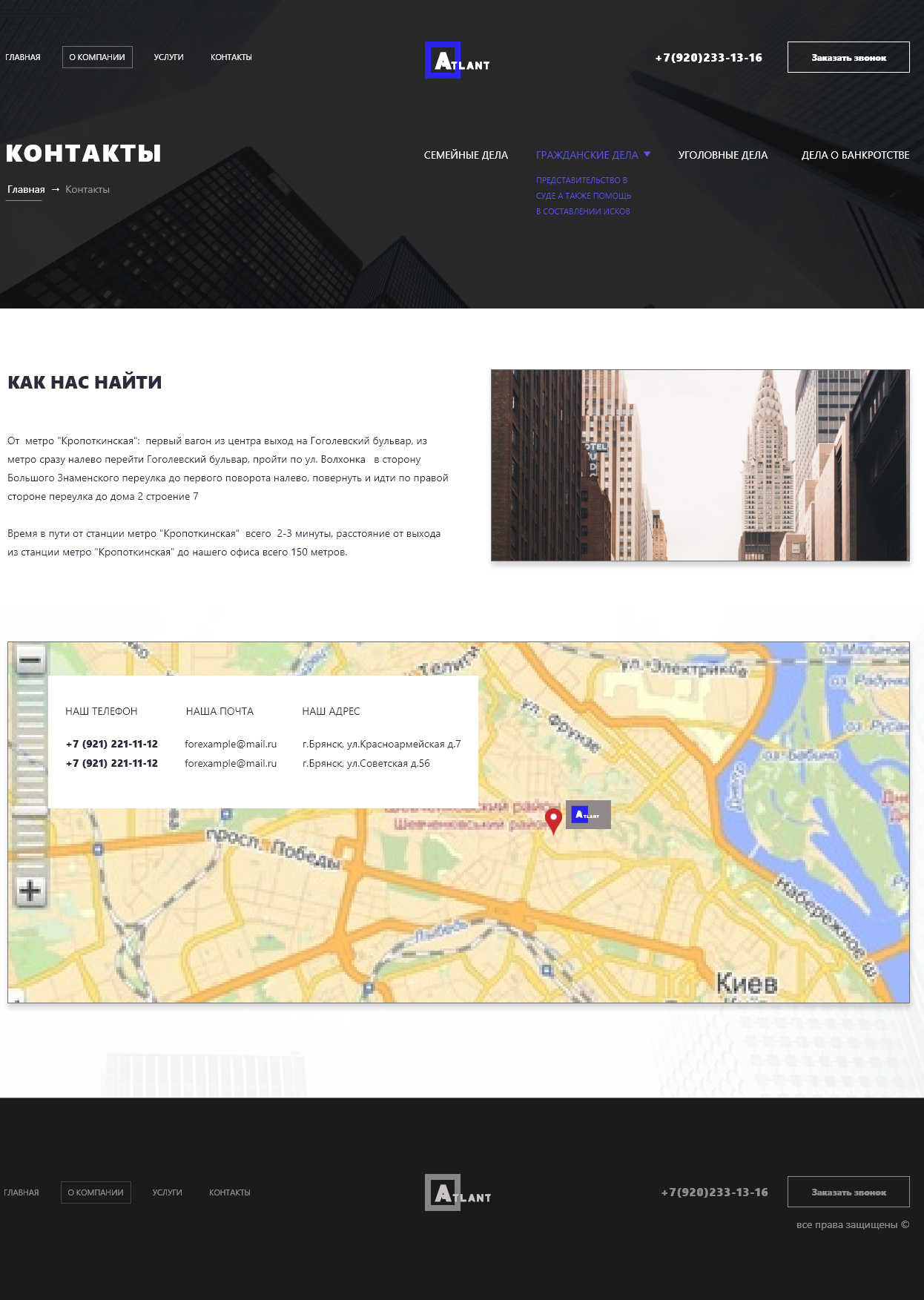Click the red location pin on the map
Viewport: 924px width, 1300px height.
click(553, 821)
